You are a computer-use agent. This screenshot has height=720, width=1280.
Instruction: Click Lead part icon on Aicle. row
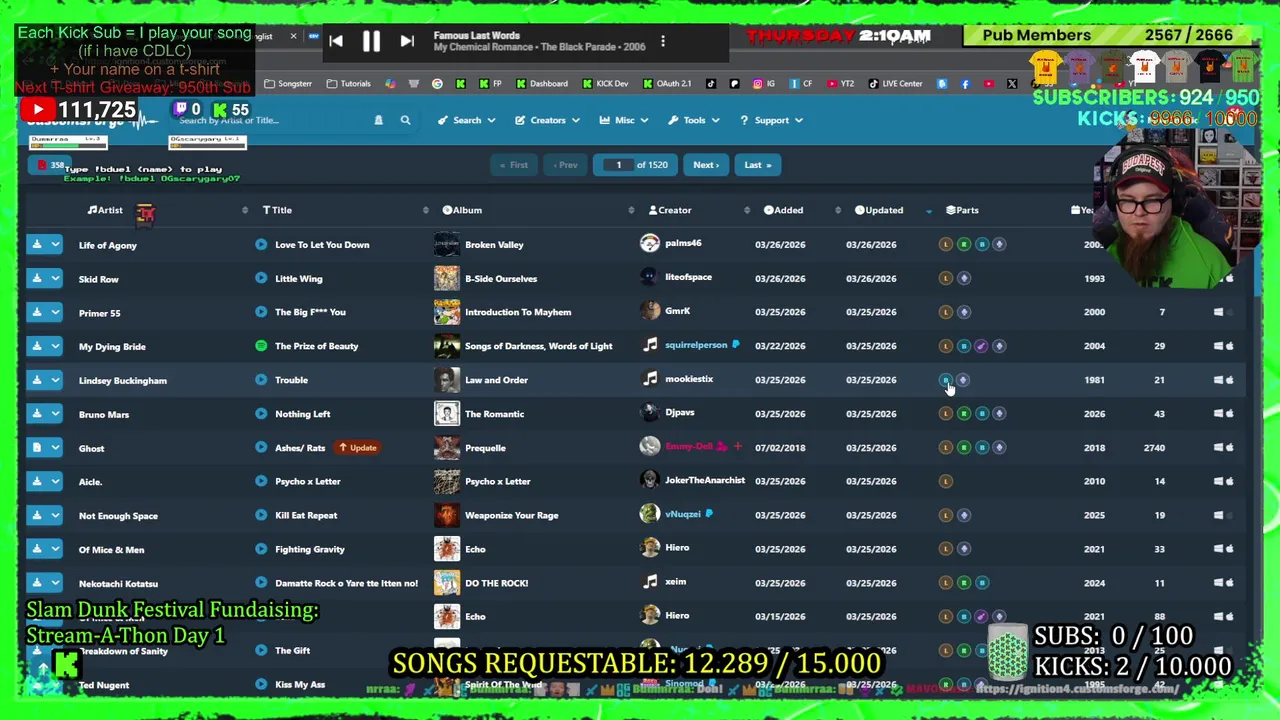click(946, 481)
